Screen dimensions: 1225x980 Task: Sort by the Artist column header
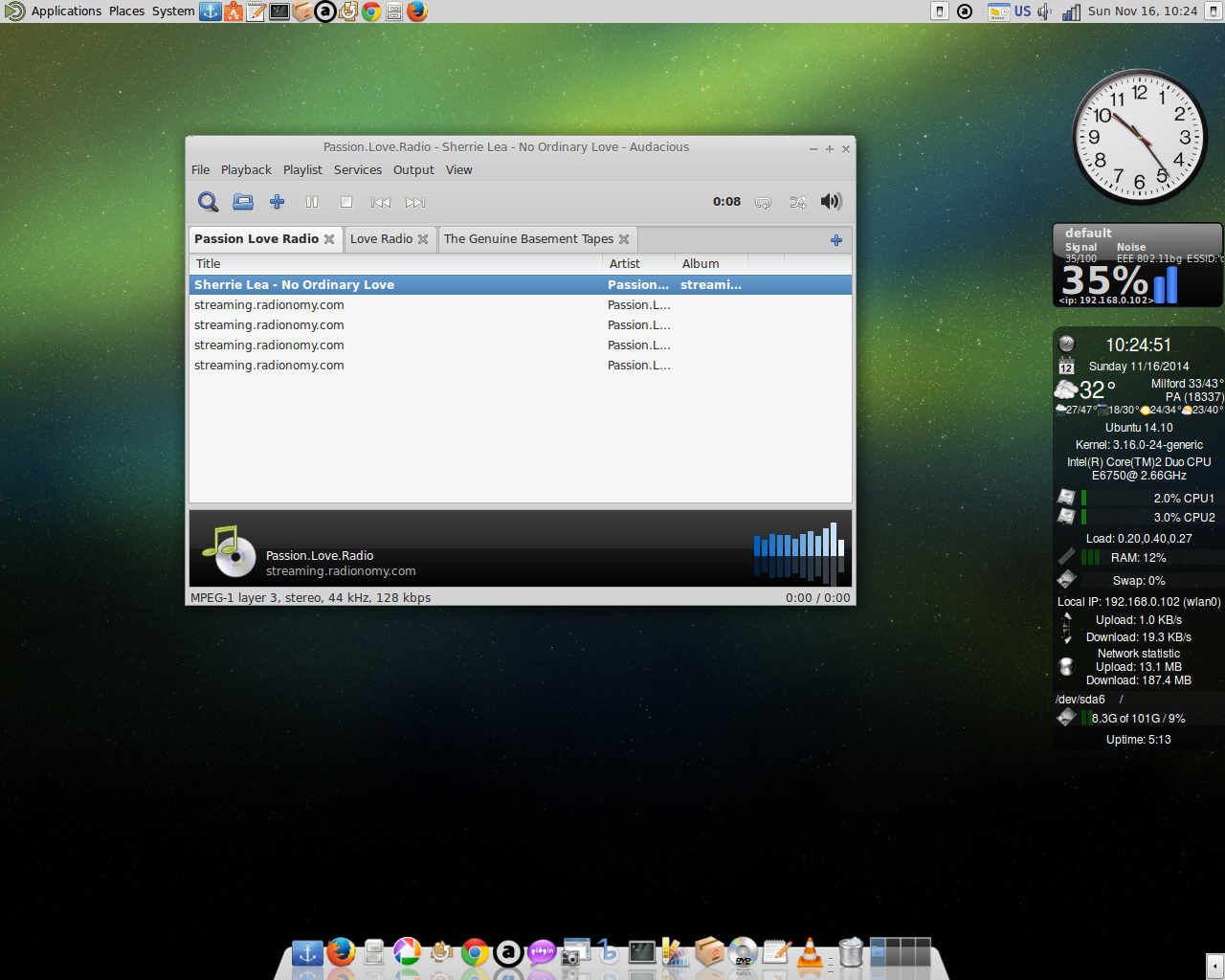(x=638, y=263)
